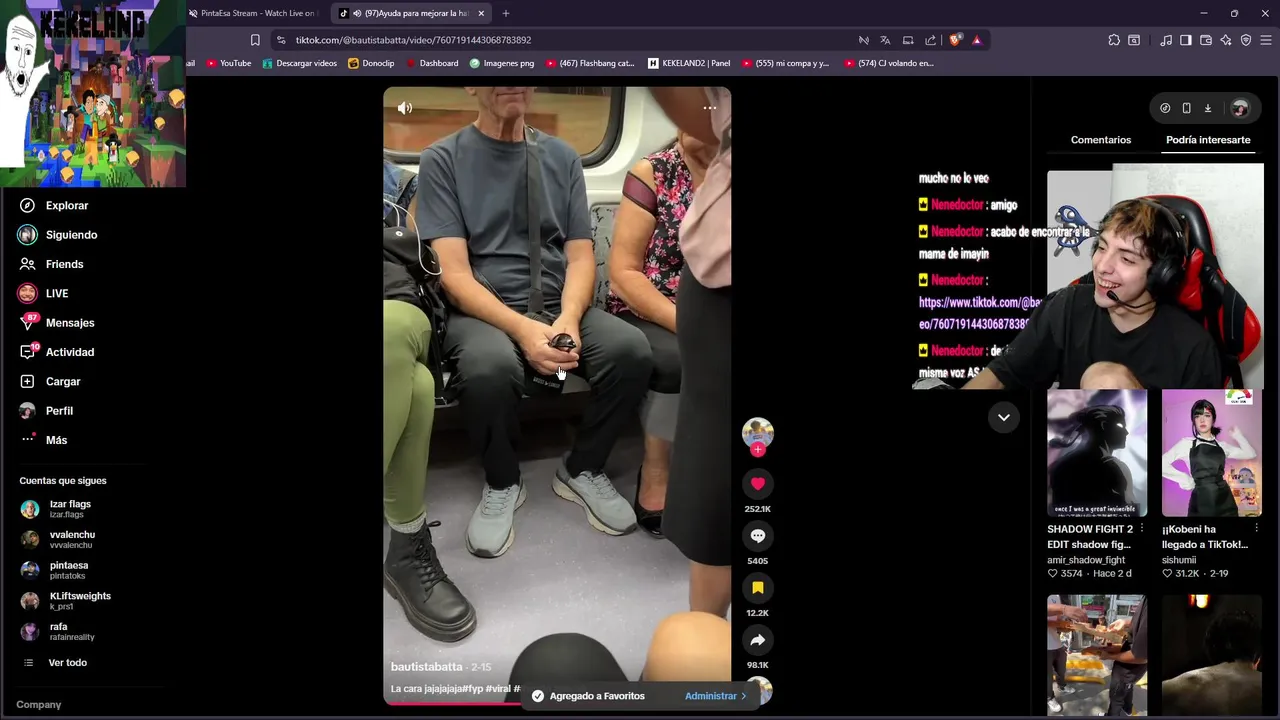The image size is (1280, 720).
Task: Open the three-dots menu on the video
Action: pyautogui.click(x=709, y=108)
